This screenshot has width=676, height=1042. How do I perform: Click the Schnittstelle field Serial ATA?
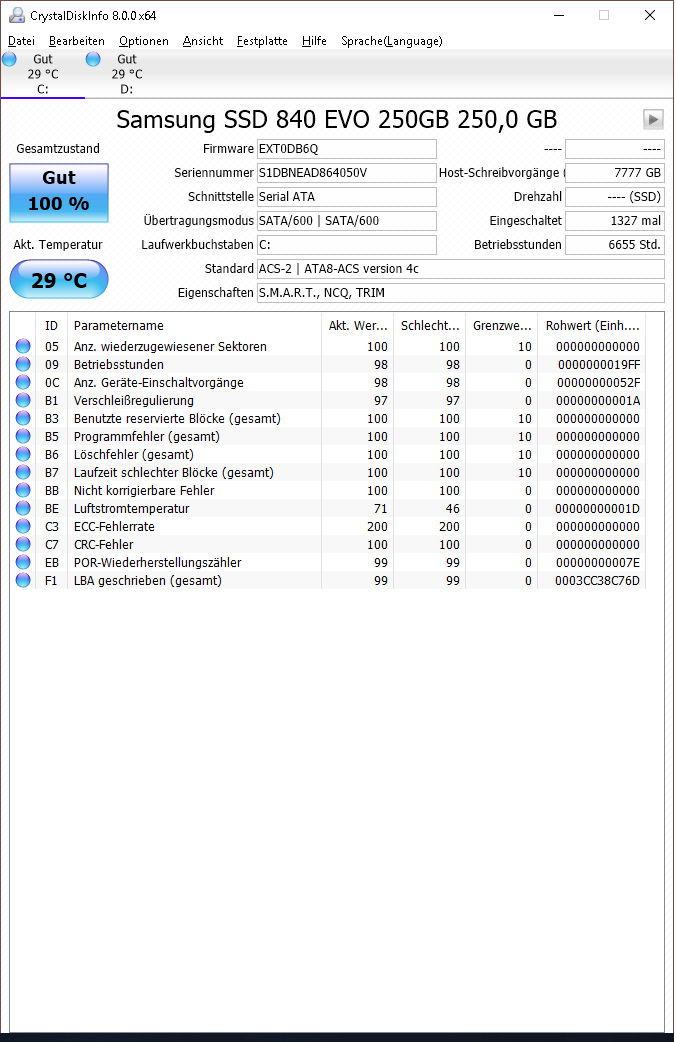[x=347, y=197]
